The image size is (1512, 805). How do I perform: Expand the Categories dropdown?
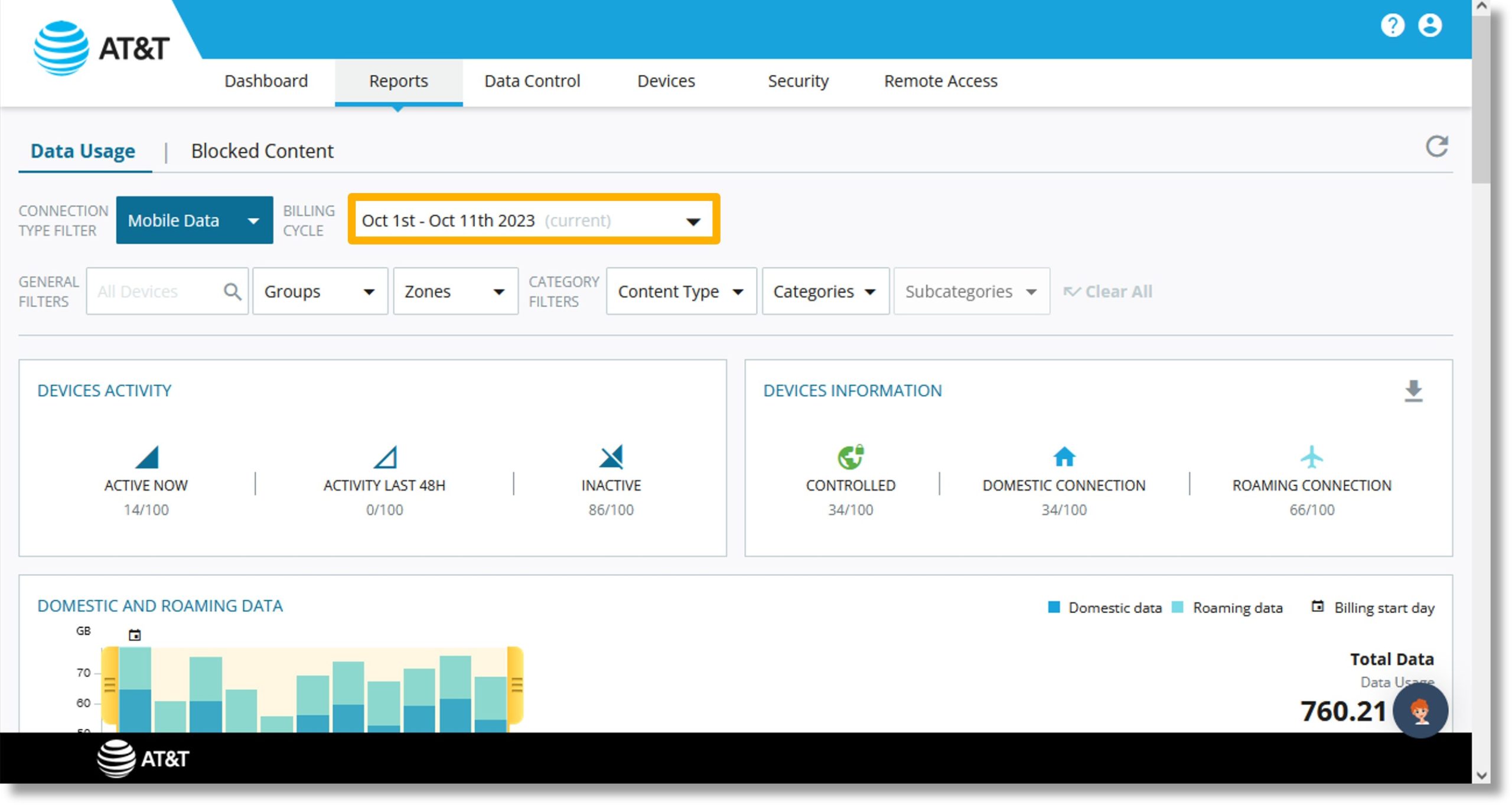825,291
